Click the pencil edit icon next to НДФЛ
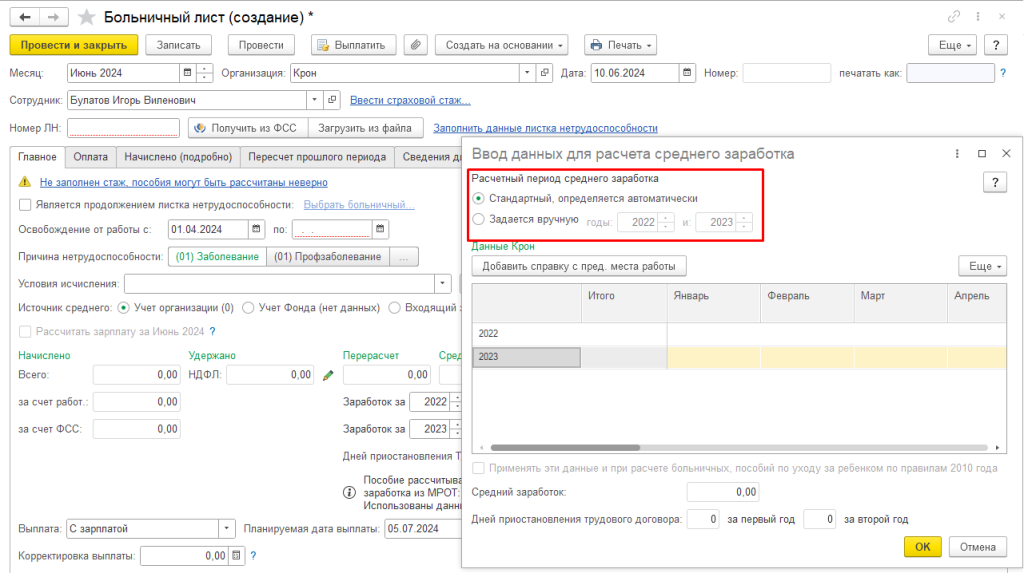The height and width of the screenshot is (573, 1024). pyautogui.click(x=328, y=375)
